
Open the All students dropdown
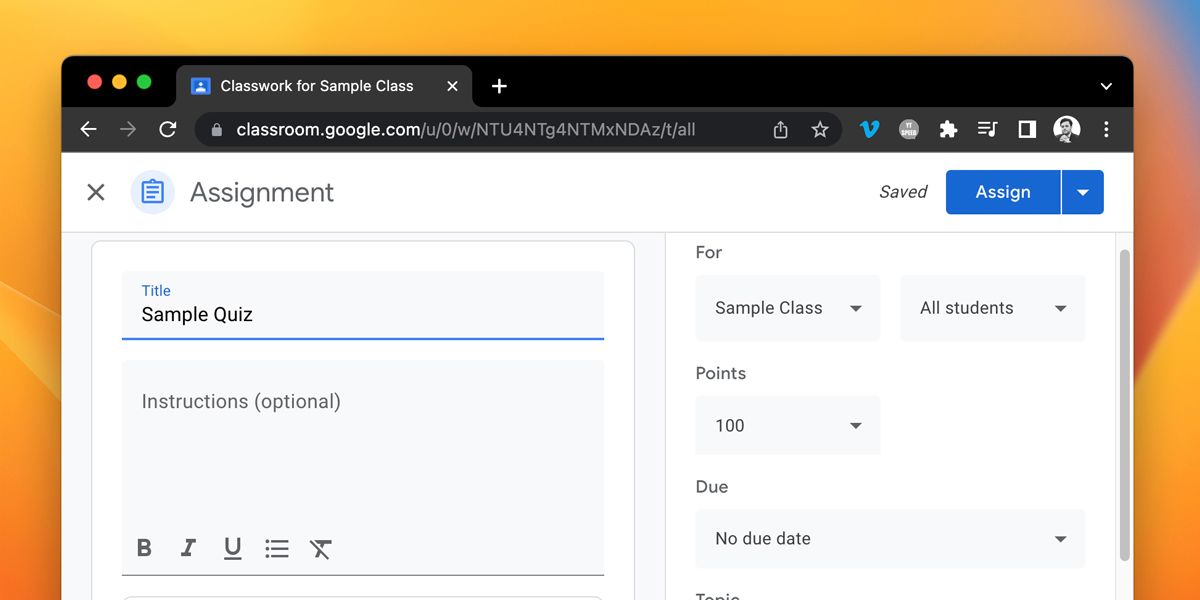tap(992, 308)
